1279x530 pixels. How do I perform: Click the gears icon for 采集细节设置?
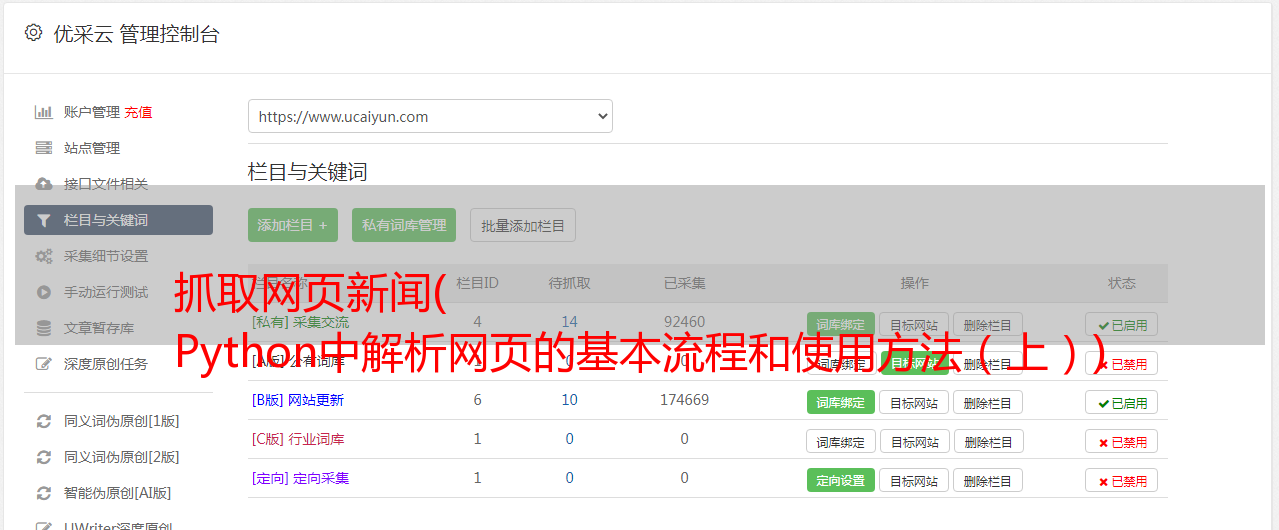point(44,256)
